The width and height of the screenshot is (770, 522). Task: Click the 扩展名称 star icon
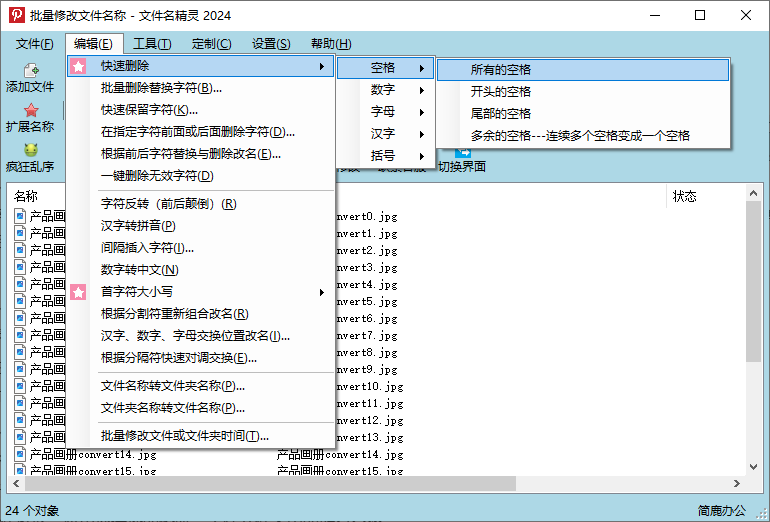[31, 111]
